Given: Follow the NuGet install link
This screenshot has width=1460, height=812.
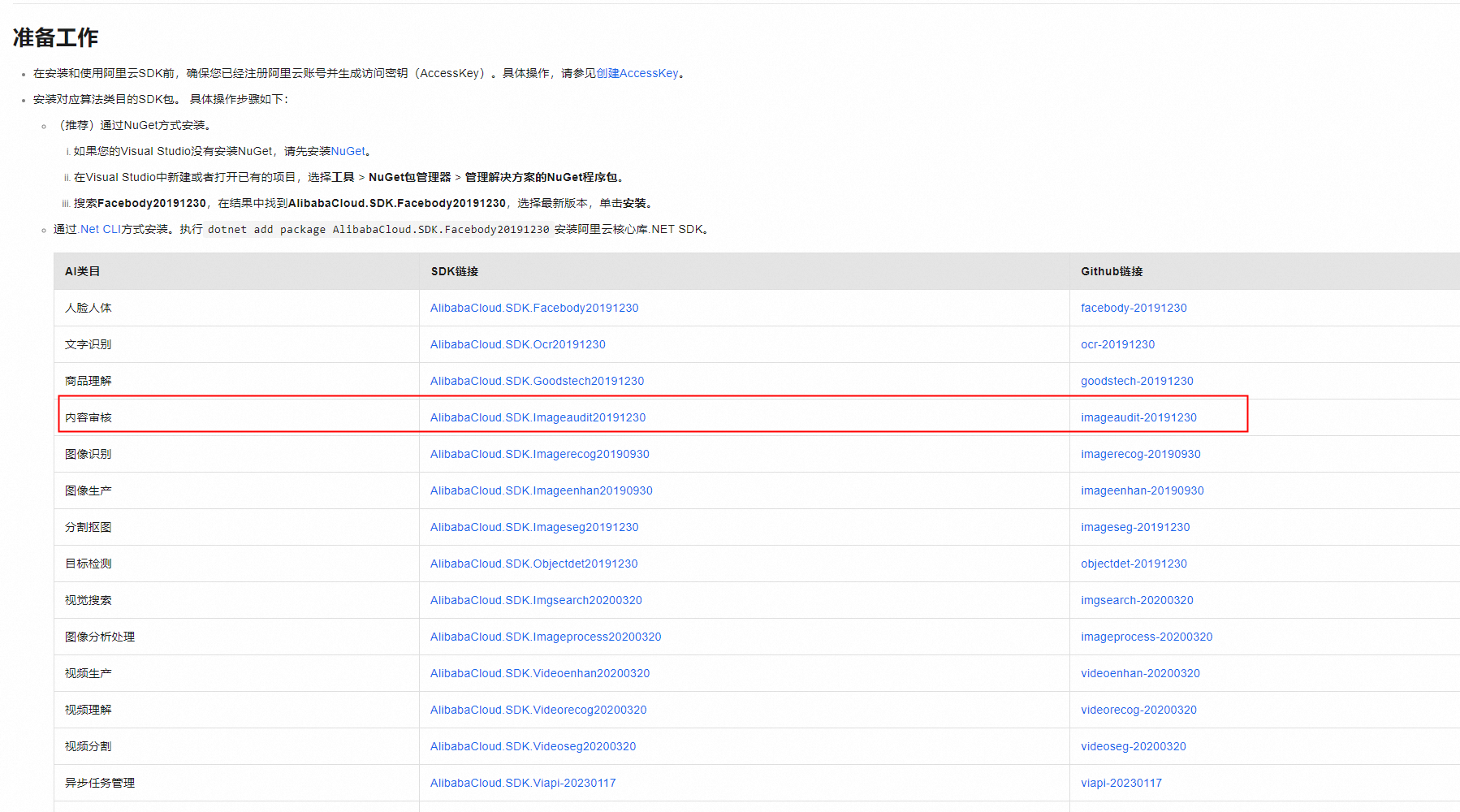Looking at the screenshot, I should 348,151.
